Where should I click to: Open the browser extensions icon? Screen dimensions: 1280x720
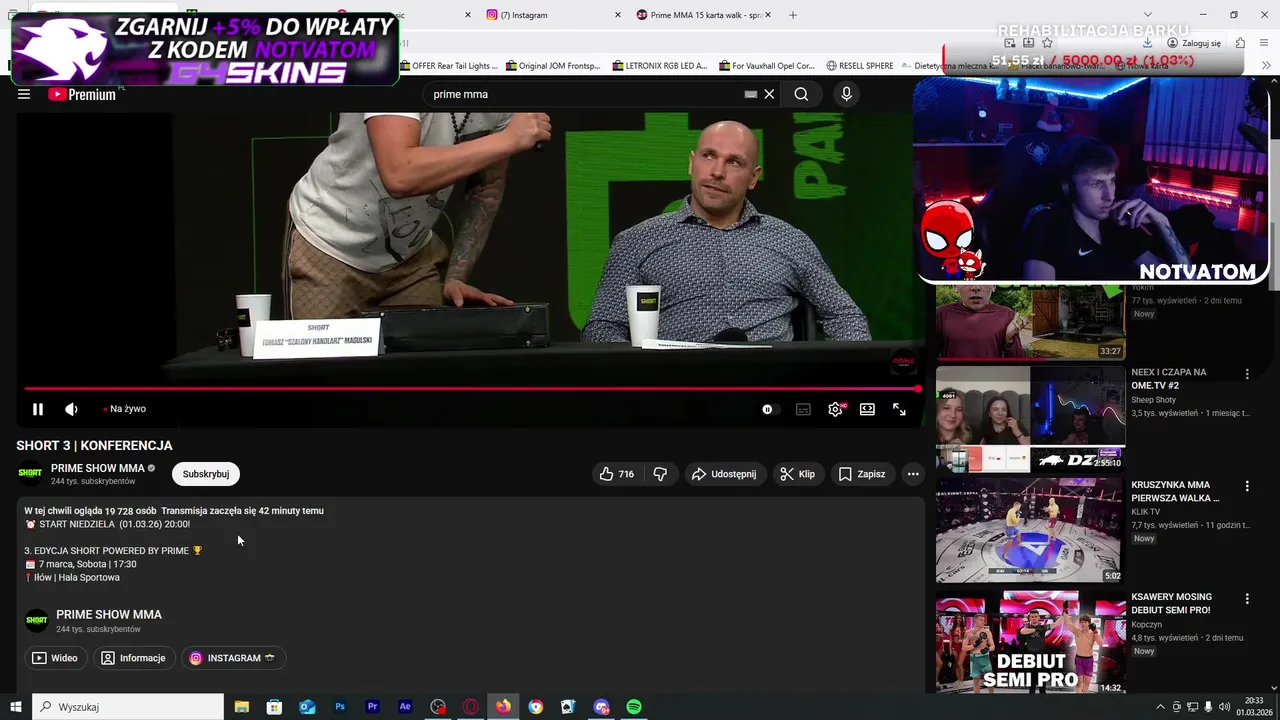point(1240,43)
